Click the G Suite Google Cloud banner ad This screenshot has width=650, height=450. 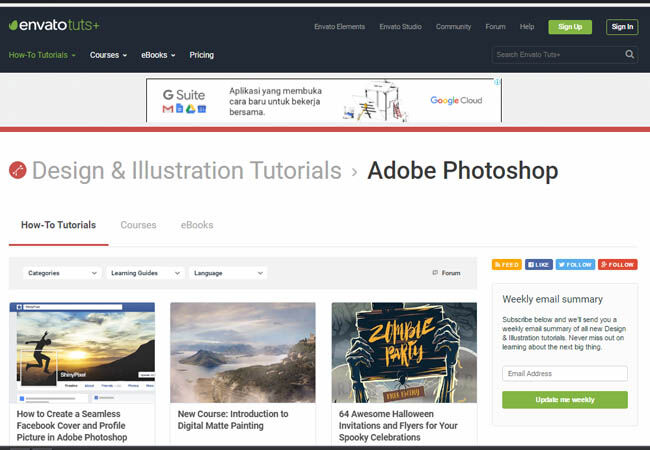323,100
